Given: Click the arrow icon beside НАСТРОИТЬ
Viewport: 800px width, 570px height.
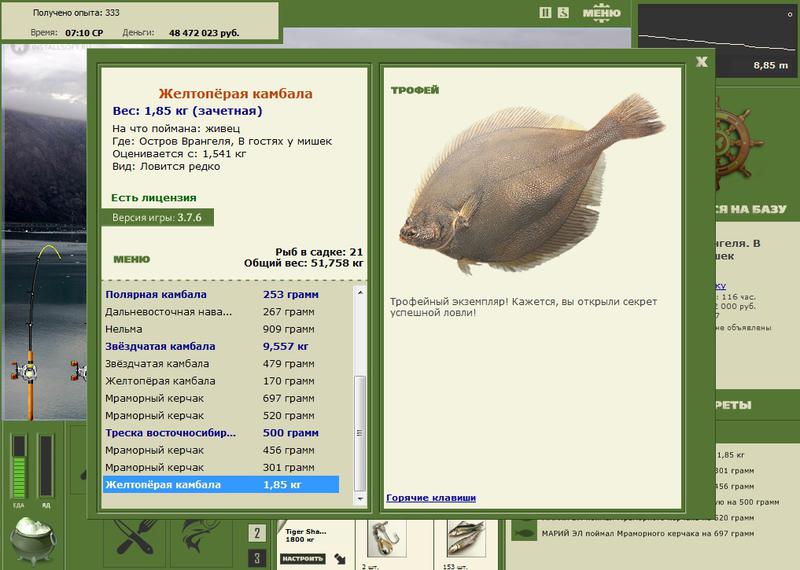Looking at the screenshot, I should pos(340,559).
